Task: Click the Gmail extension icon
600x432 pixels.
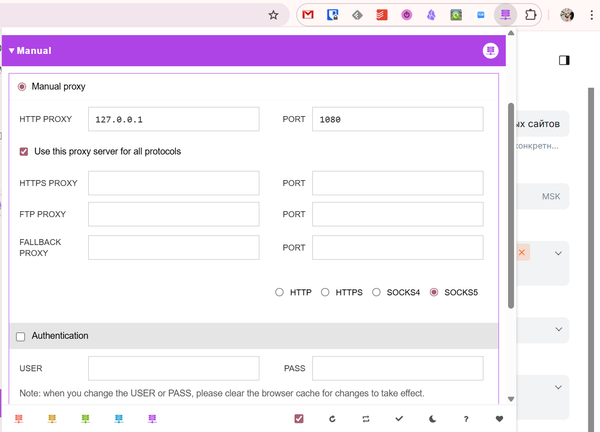Action: pyautogui.click(x=308, y=15)
